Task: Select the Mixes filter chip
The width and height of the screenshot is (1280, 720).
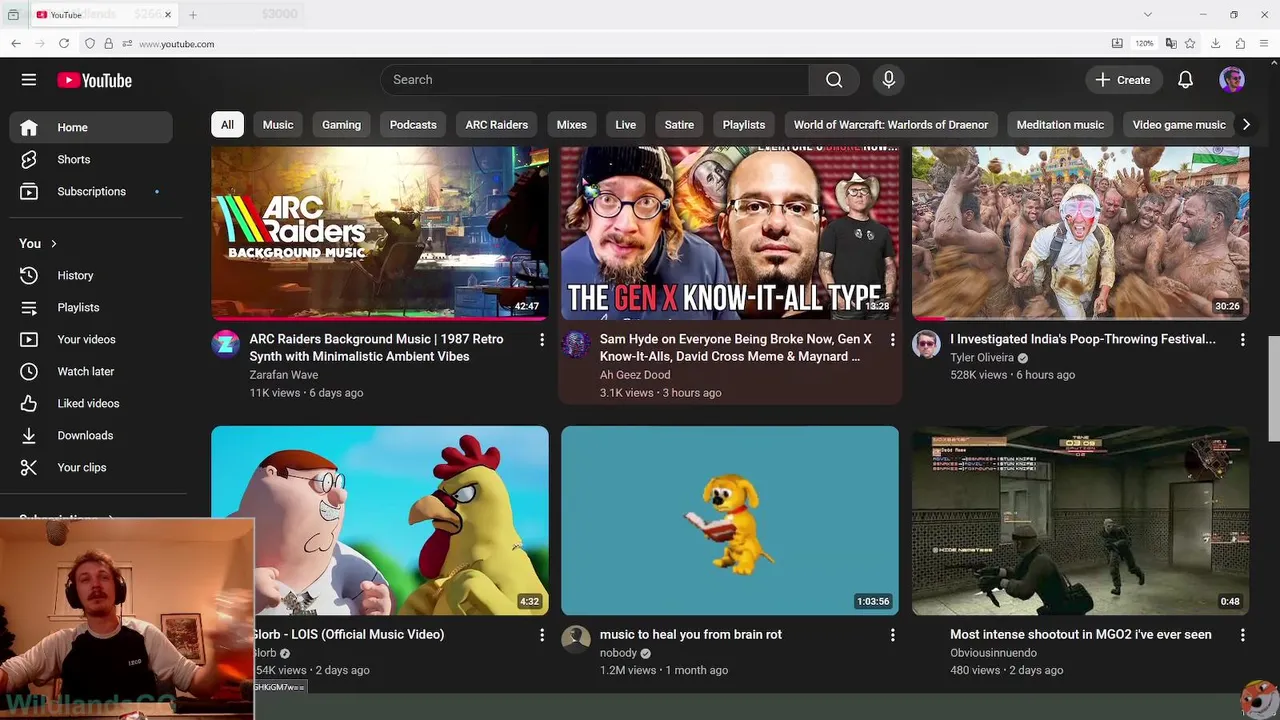Action: click(x=572, y=125)
